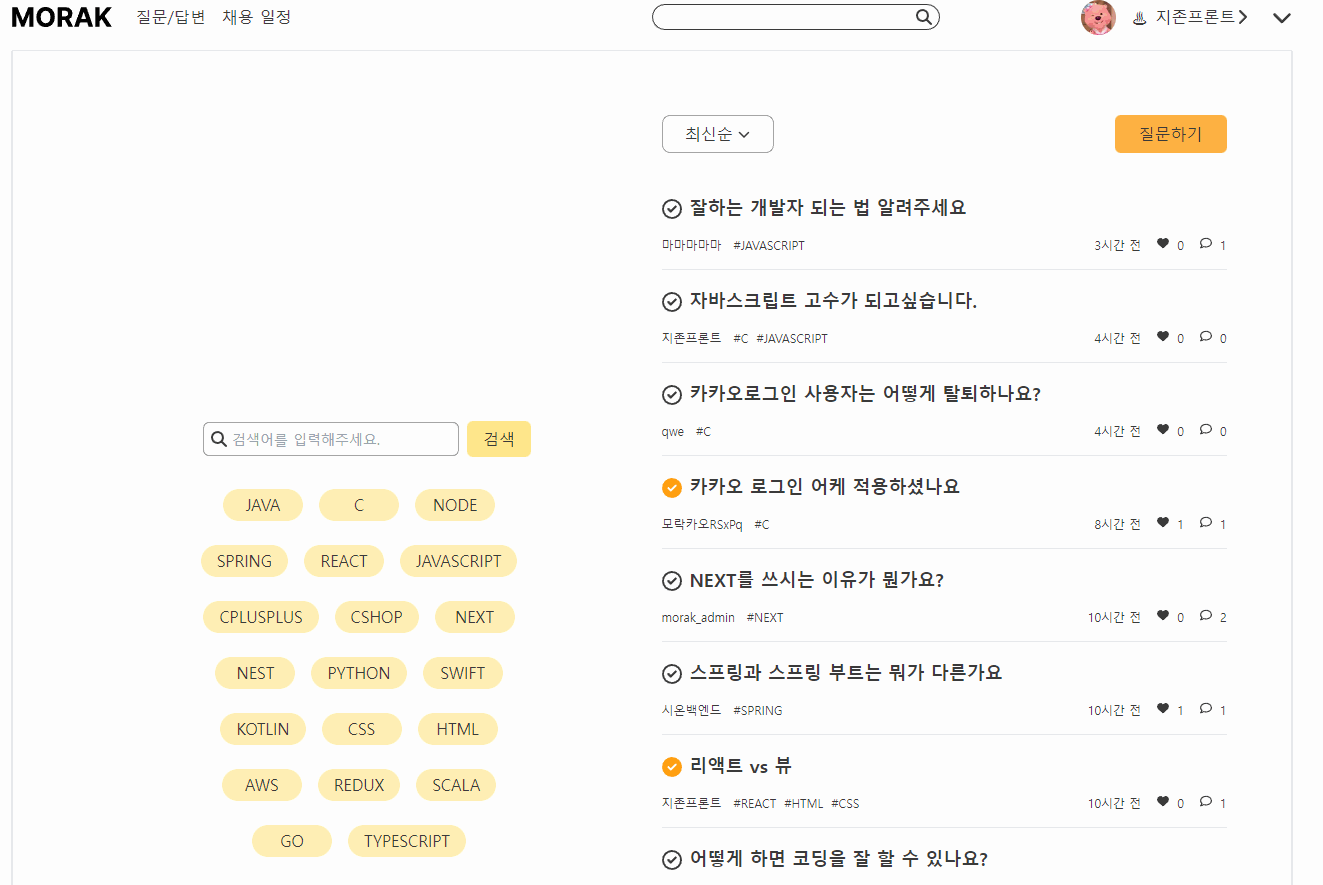Click check icon beside NEXT를 쓰시는 이유가 뭔가요
This screenshot has height=885, width=1323.
coord(672,581)
